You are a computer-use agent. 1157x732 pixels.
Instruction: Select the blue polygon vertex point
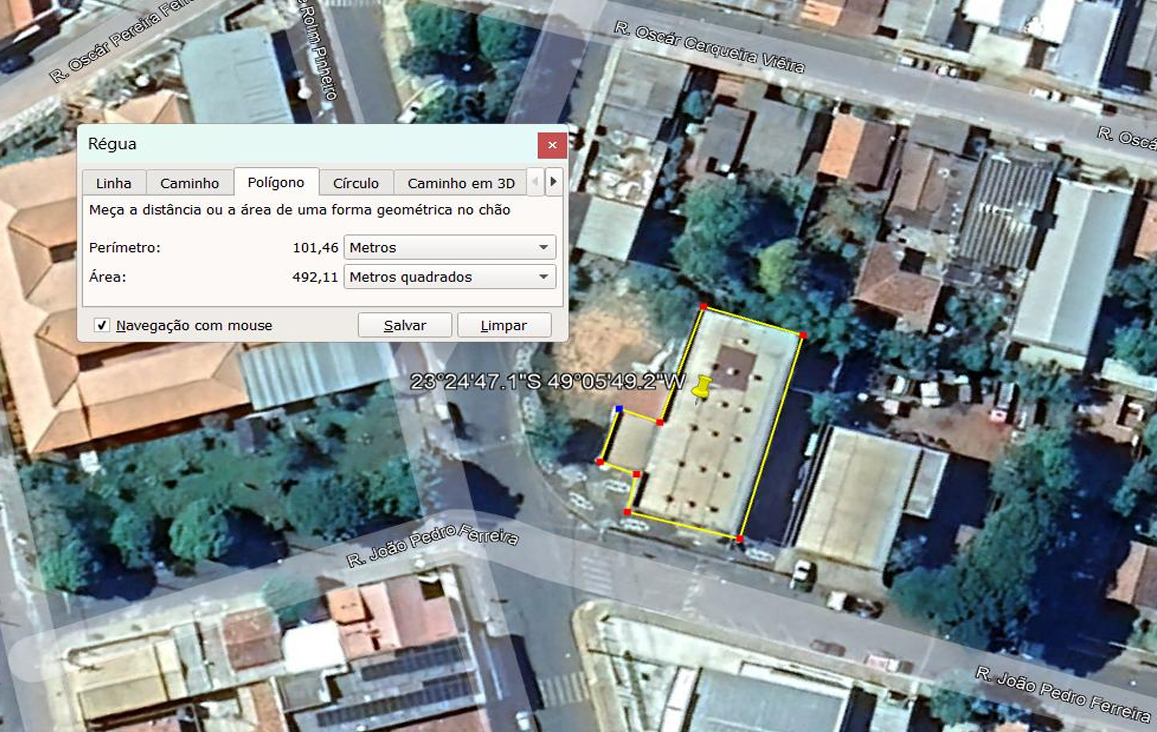point(619,410)
